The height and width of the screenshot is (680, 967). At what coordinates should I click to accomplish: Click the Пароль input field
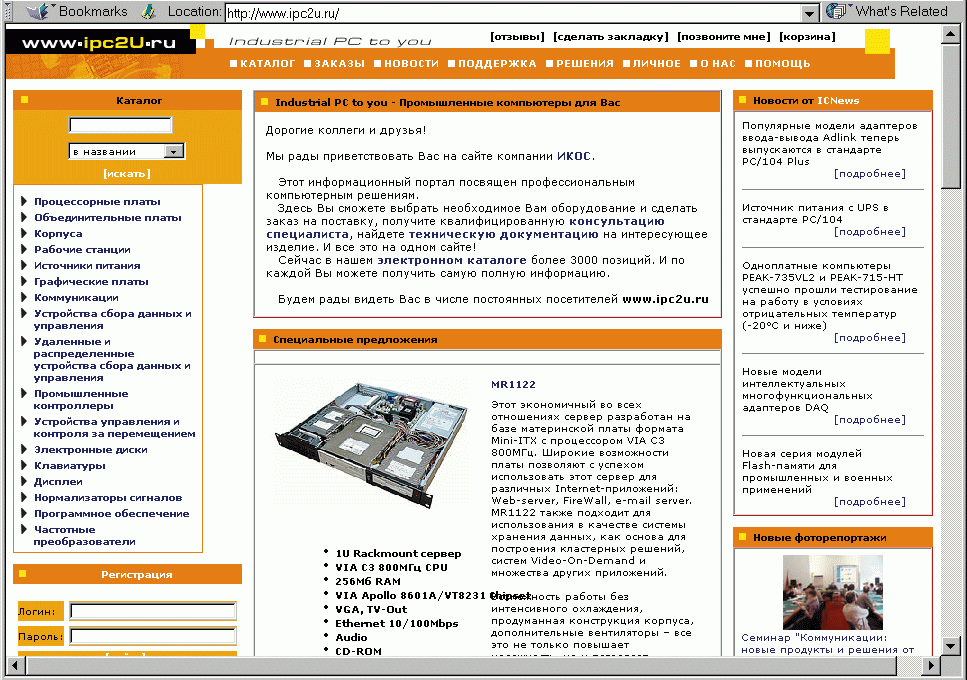coord(153,636)
